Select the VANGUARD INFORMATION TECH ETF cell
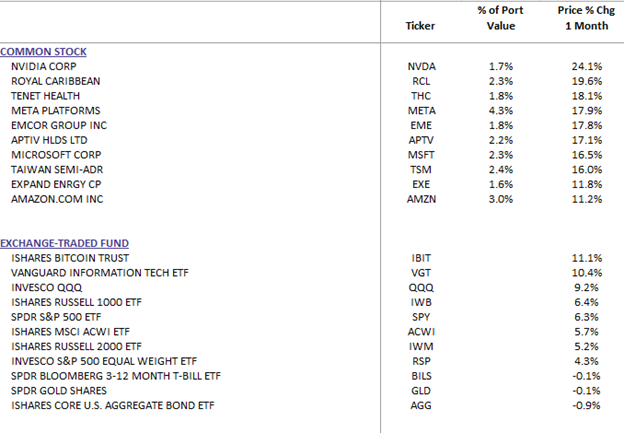This screenshot has width=624, height=433. coord(100,273)
